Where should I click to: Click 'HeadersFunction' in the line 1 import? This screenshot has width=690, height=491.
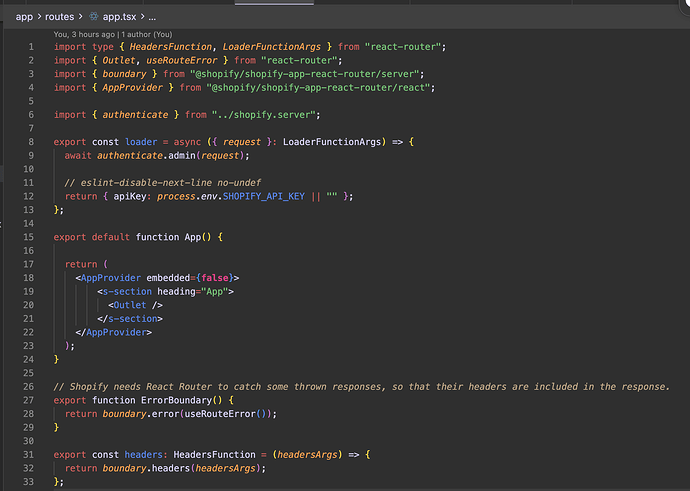point(170,47)
